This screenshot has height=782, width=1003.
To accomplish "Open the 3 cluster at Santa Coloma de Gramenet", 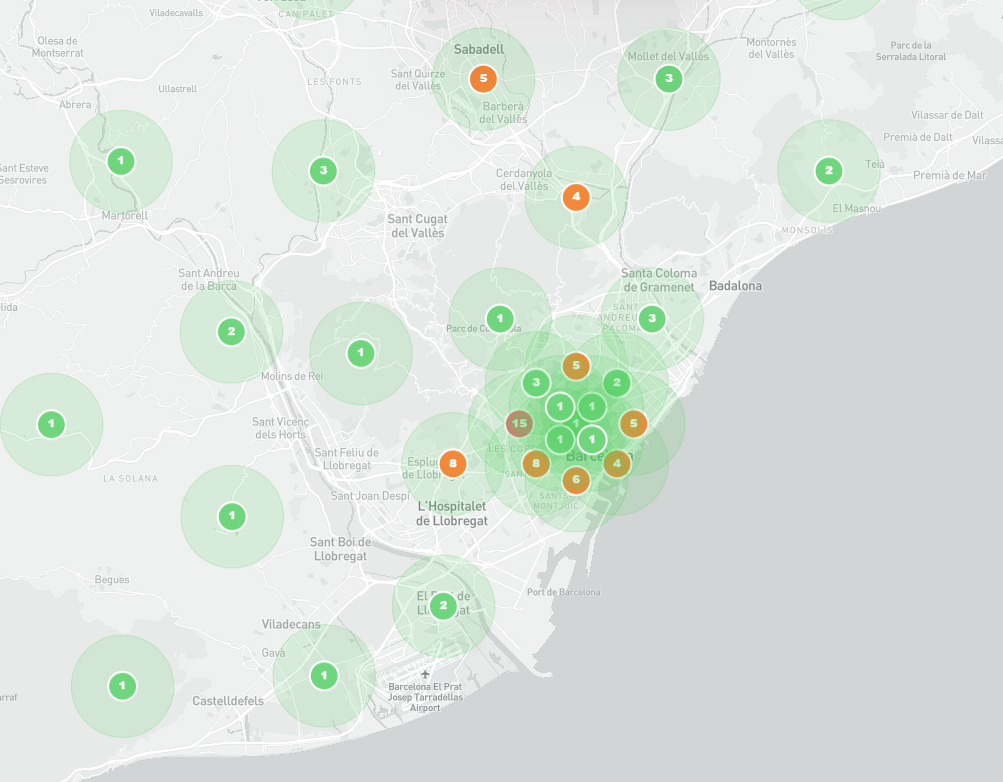I will coord(652,320).
